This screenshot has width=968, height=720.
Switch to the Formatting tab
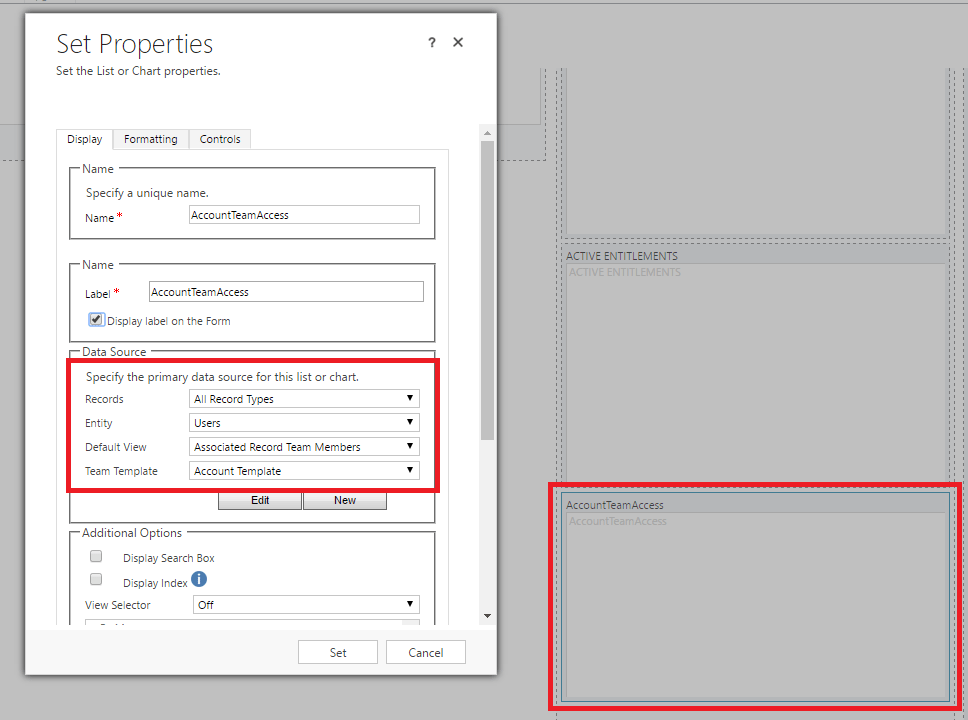(151, 139)
